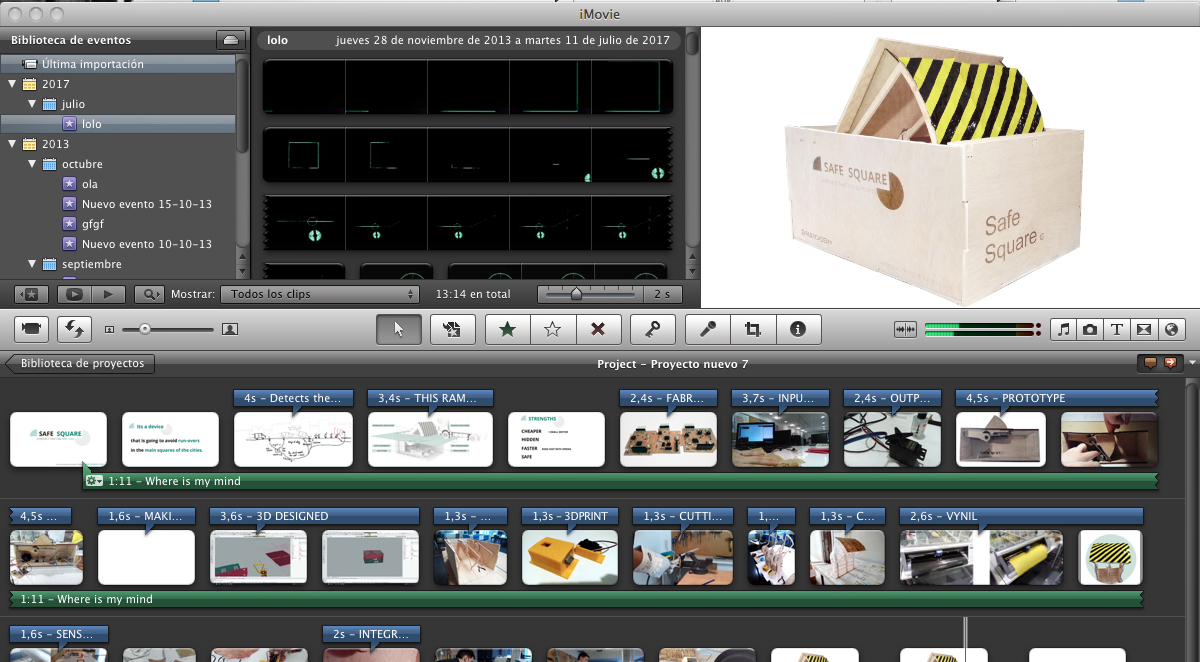
Task: Play selected event full screen
Action: (74, 294)
